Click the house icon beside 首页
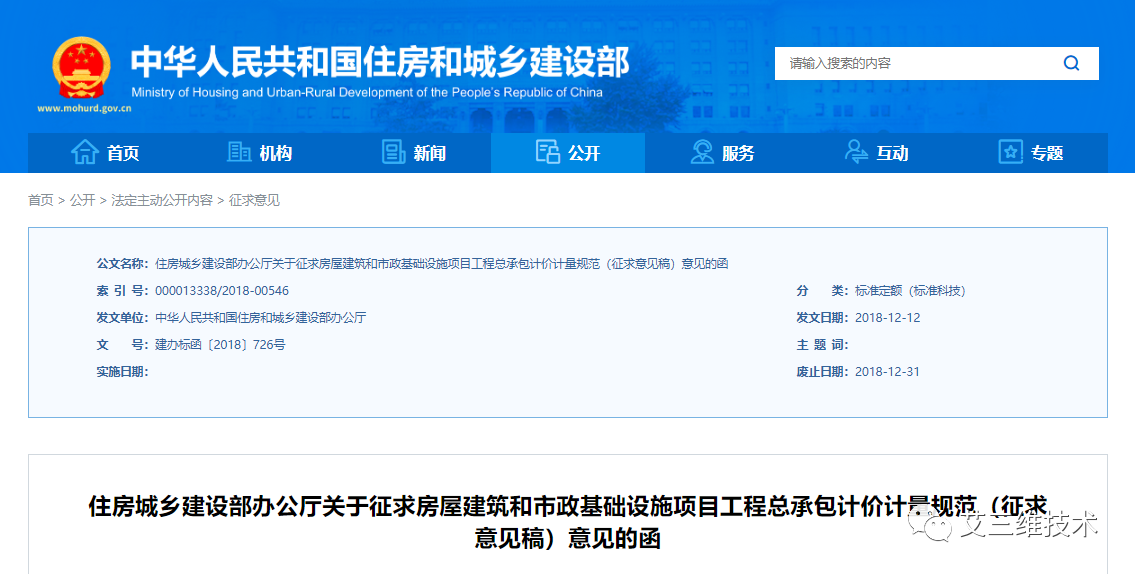 85,153
